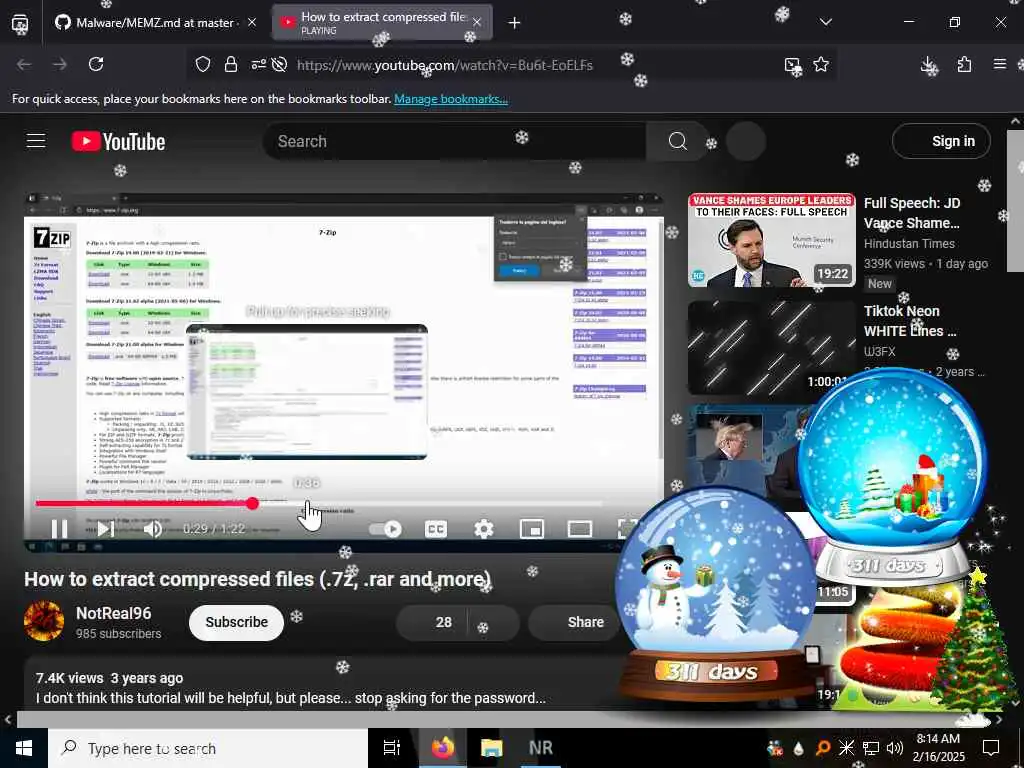Open Firefox View icon left of the tabs
This screenshot has height=768, width=1024.
[20, 23]
